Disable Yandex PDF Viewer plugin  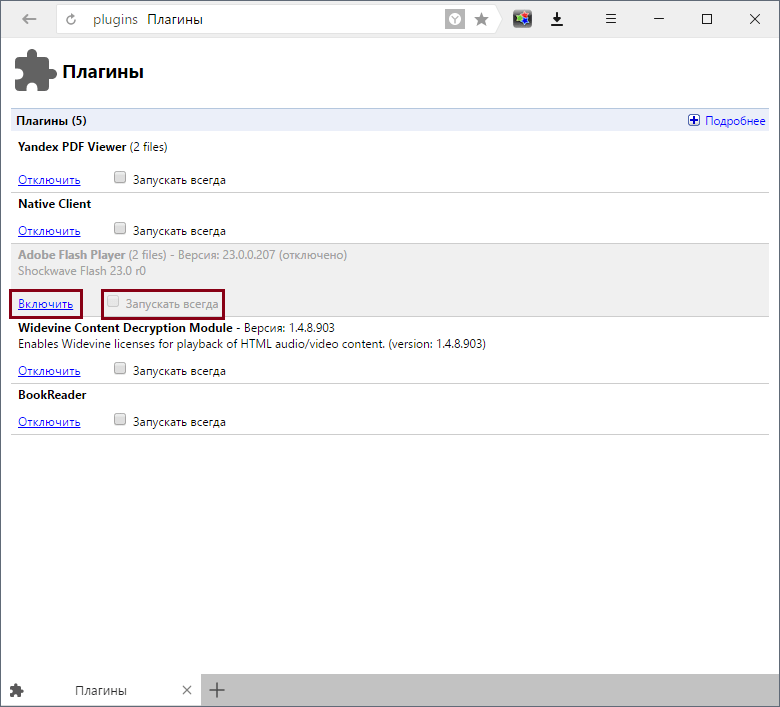[49, 180]
